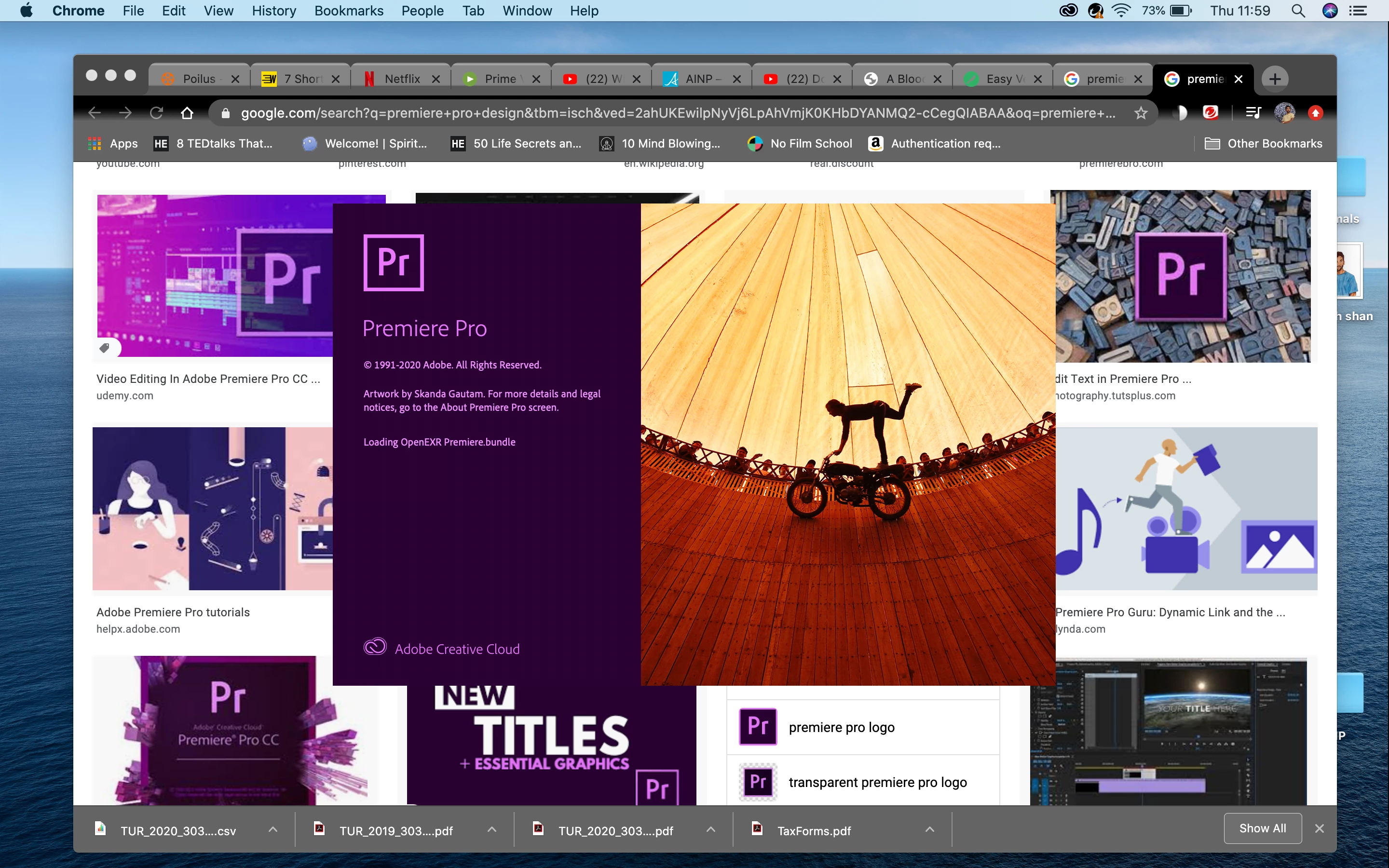Open the History menu
Screen dimensions: 1389x868
[x=274, y=10]
